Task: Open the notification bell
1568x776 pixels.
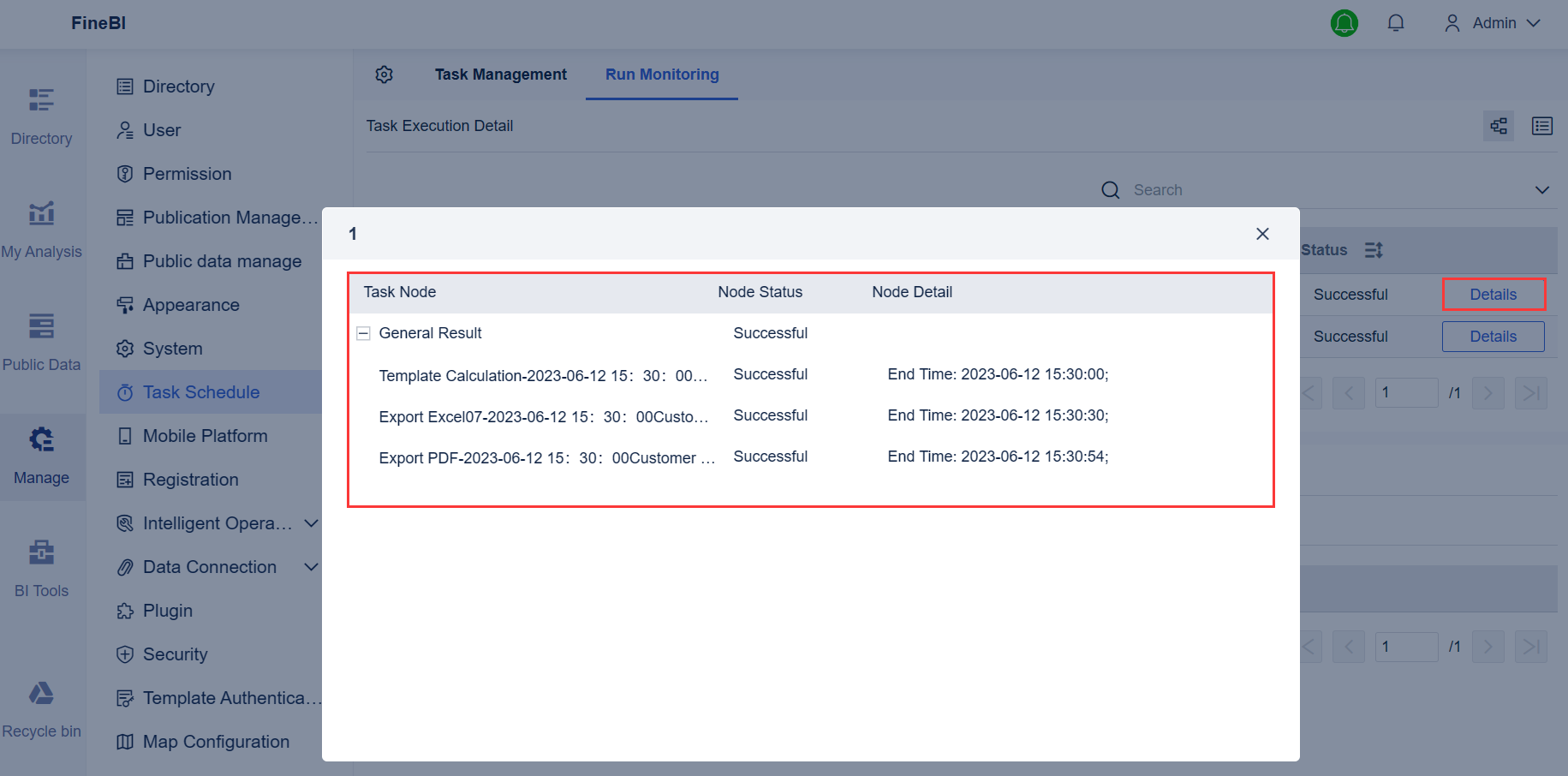Action: tap(1396, 23)
